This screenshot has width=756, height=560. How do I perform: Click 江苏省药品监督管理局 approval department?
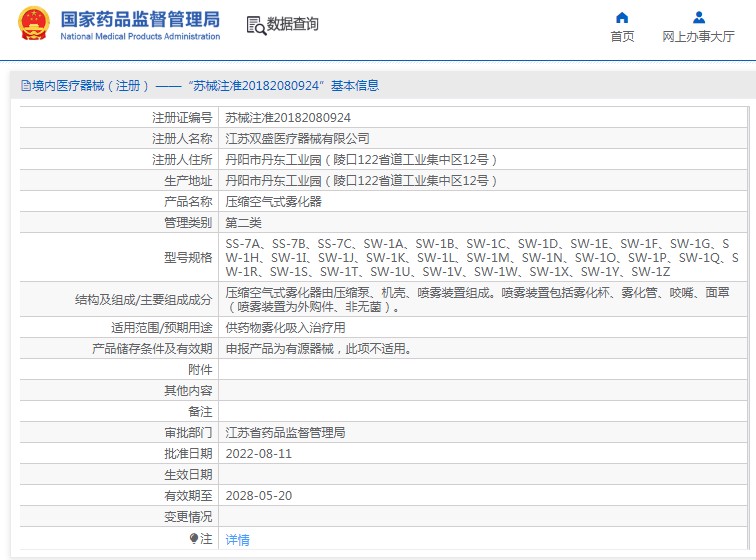click(285, 433)
